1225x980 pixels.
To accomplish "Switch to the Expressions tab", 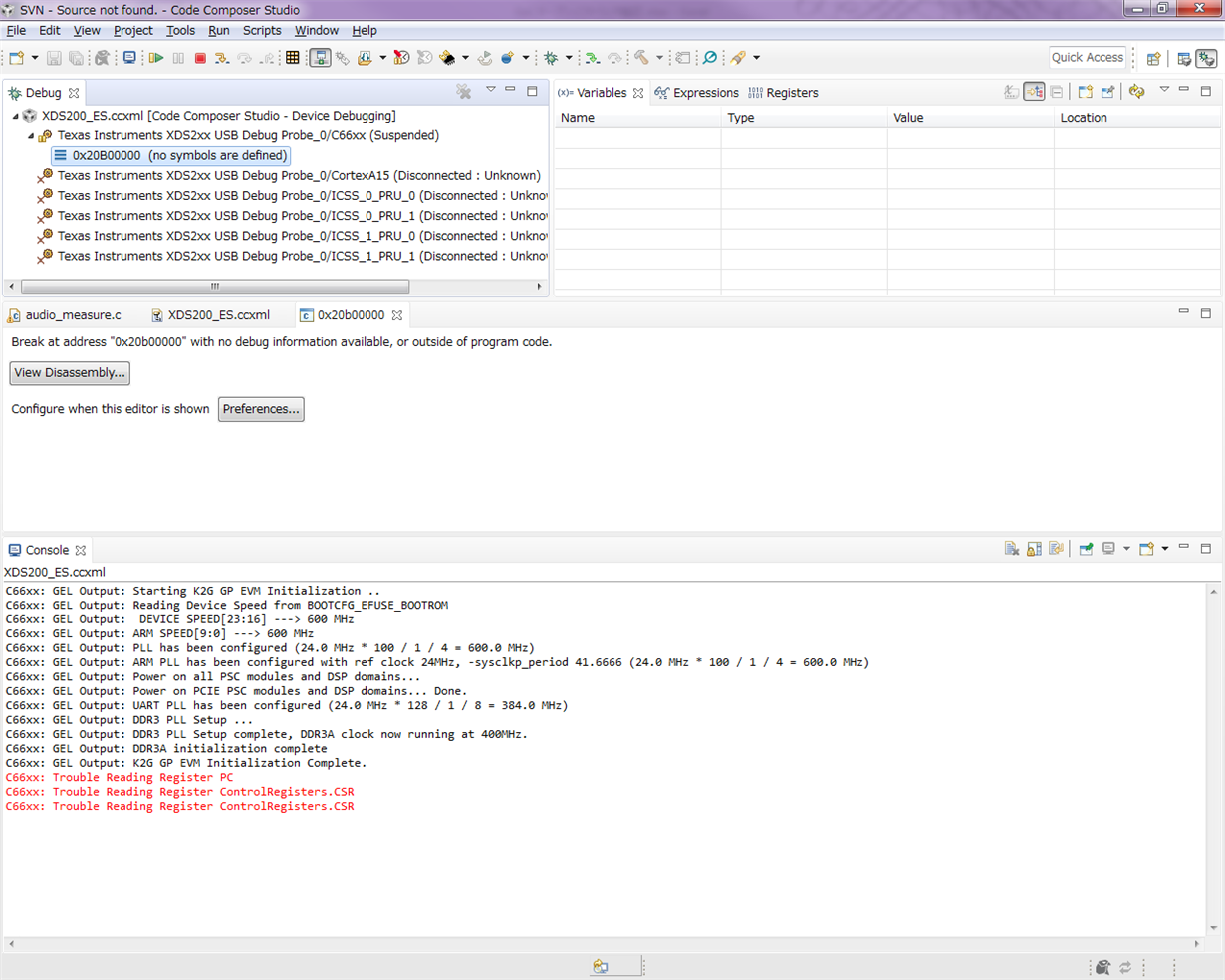I will [696, 93].
